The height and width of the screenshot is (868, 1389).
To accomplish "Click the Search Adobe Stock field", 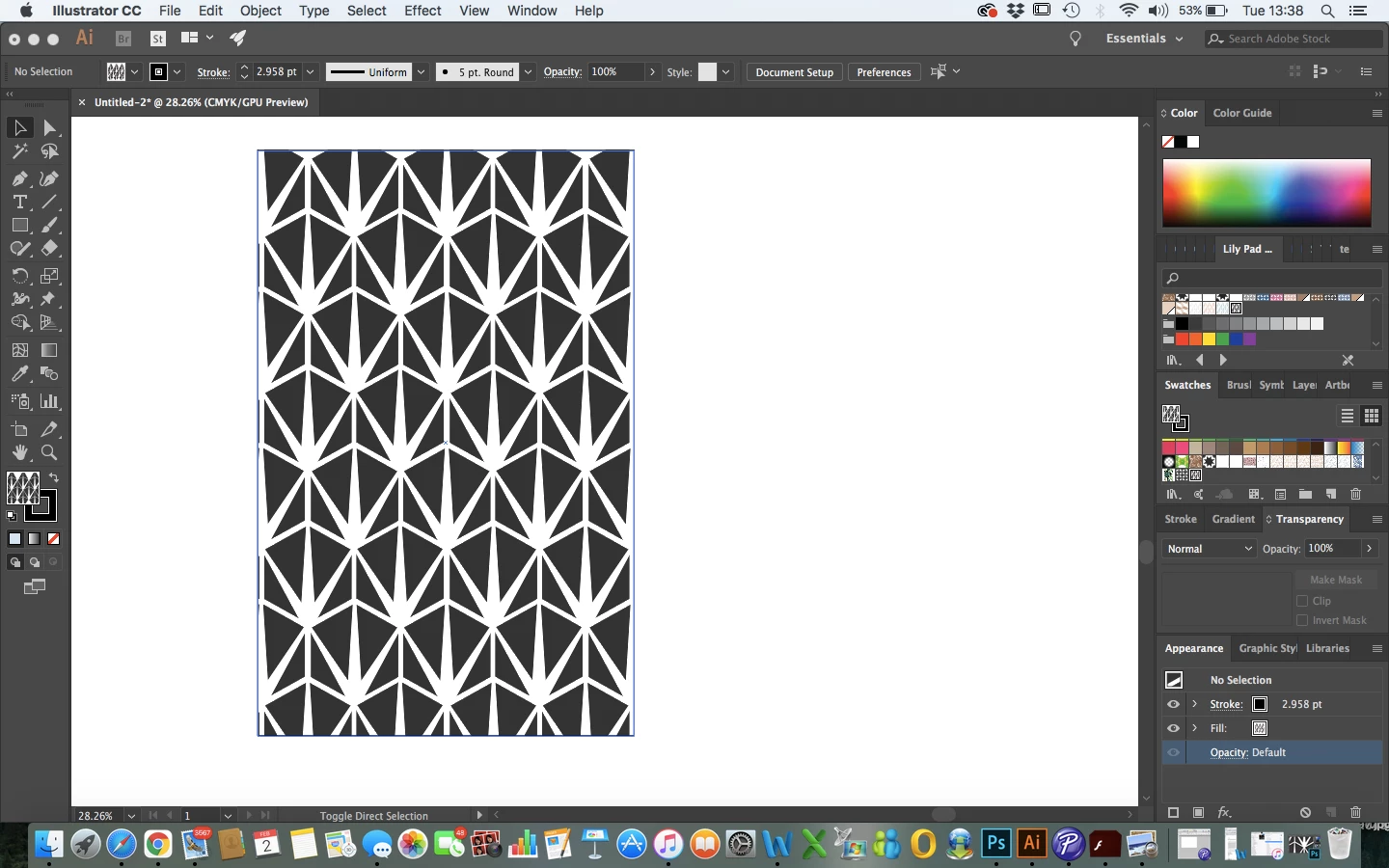I will [1294, 39].
